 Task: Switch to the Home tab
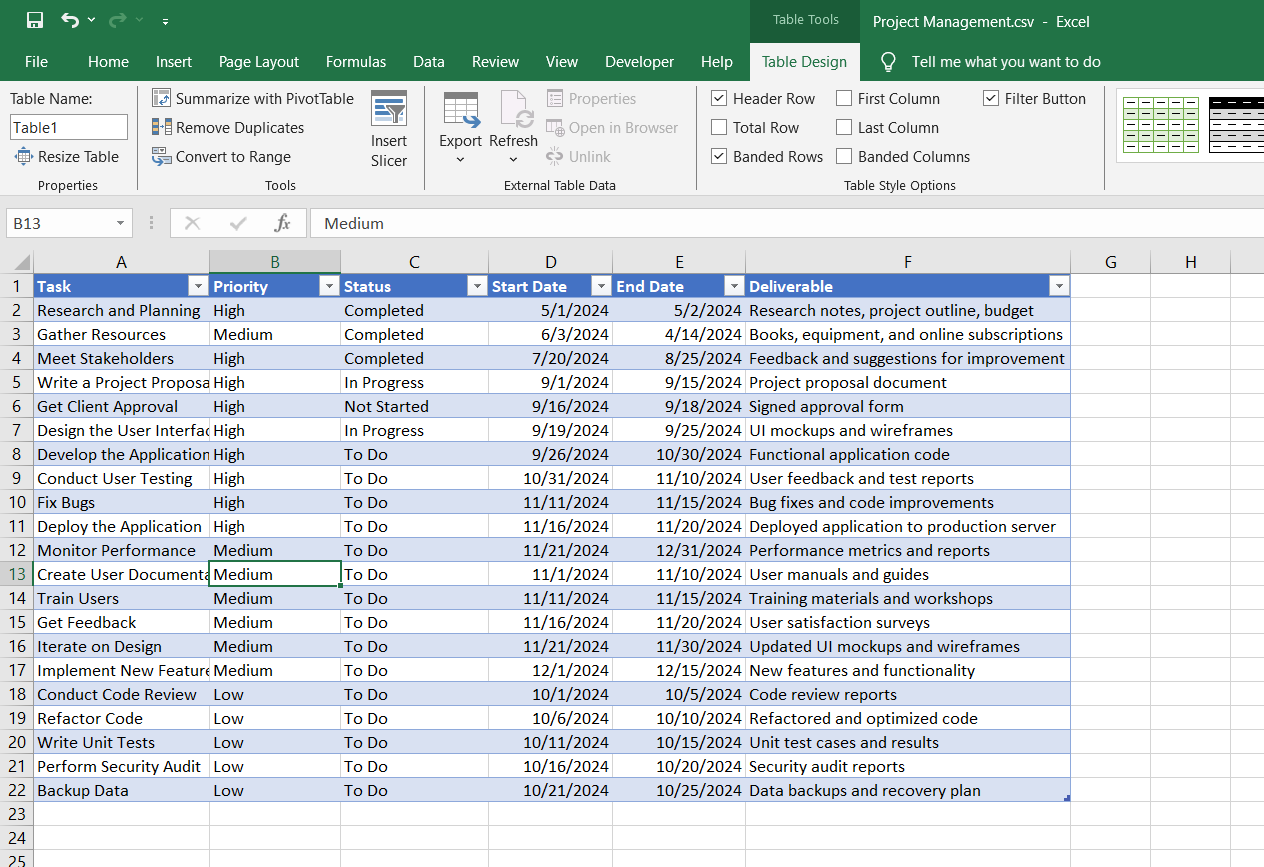(x=108, y=61)
